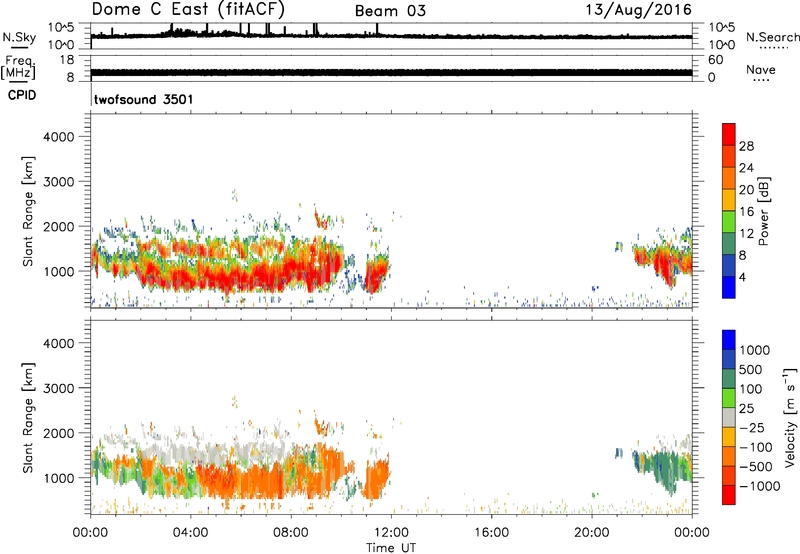The width and height of the screenshot is (800, 554).
Task: Select the 'Beam 03' label
Action: pyautogui.click(x=390, y=11)
